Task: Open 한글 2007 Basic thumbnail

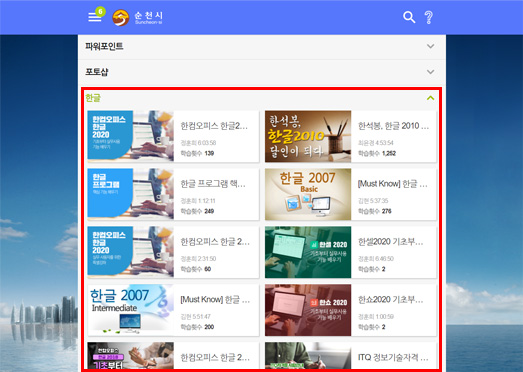Action: point(308,194)
